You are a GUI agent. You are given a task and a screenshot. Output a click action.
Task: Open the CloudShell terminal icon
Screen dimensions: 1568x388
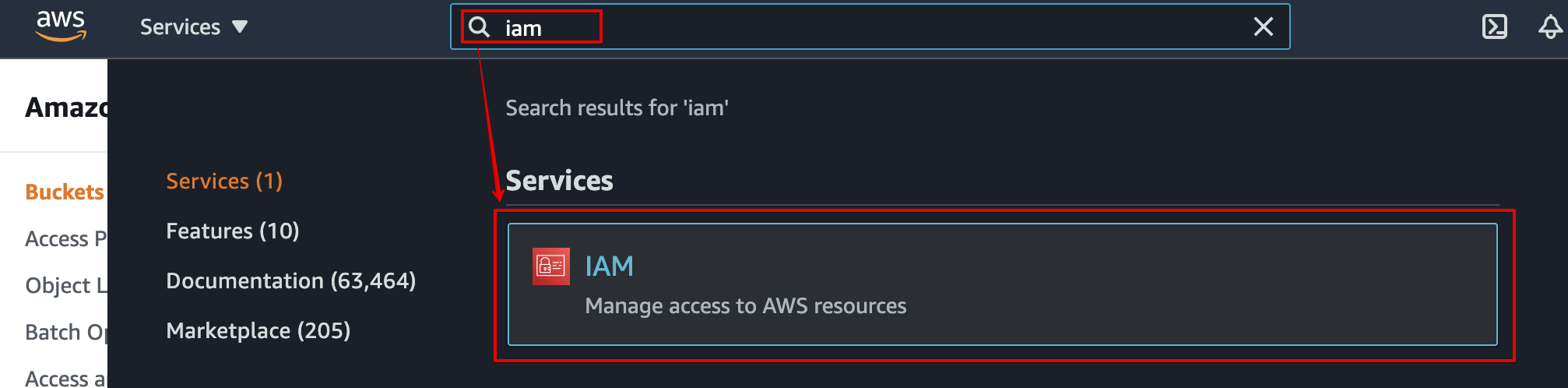coord(1494,26)
